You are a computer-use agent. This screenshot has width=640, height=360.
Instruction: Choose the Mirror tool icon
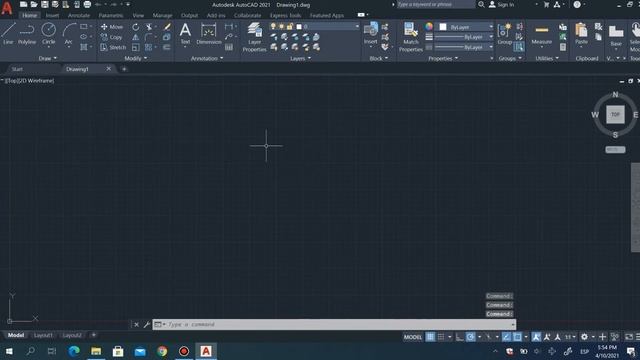coord(136,37)
